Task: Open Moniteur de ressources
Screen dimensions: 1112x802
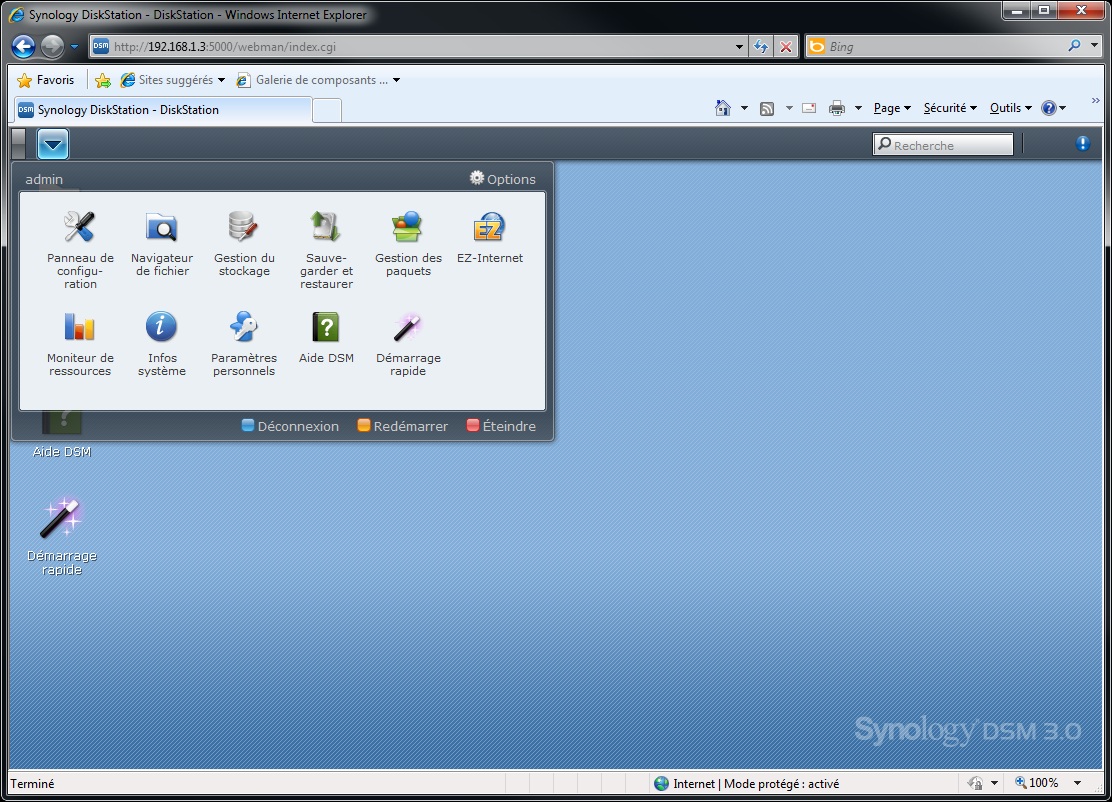Action: 80,344
